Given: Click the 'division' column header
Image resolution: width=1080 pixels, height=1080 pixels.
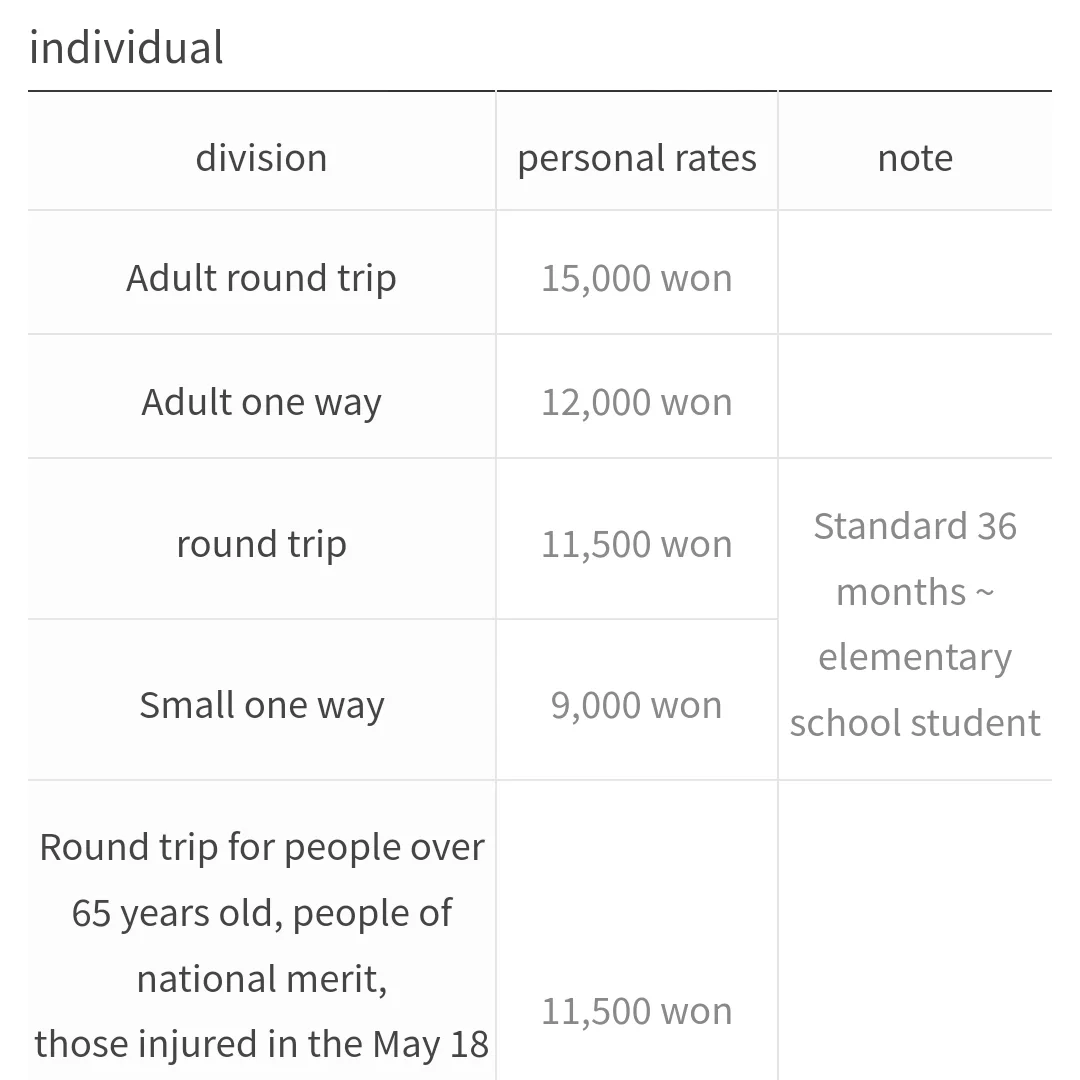Looking at the screenshot, I should (x=261, y=158).
